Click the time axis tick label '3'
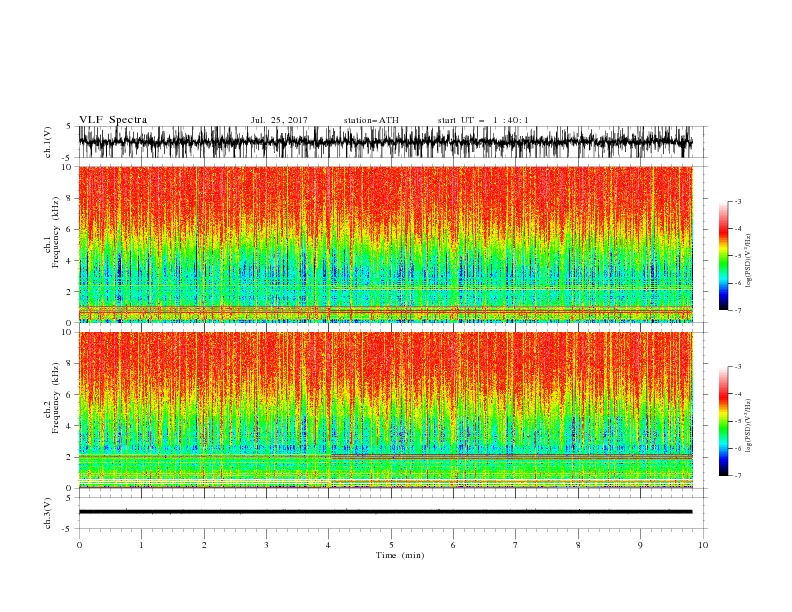Image resolution: width=792 pixels, height=612 pixels. pos(266,545)
